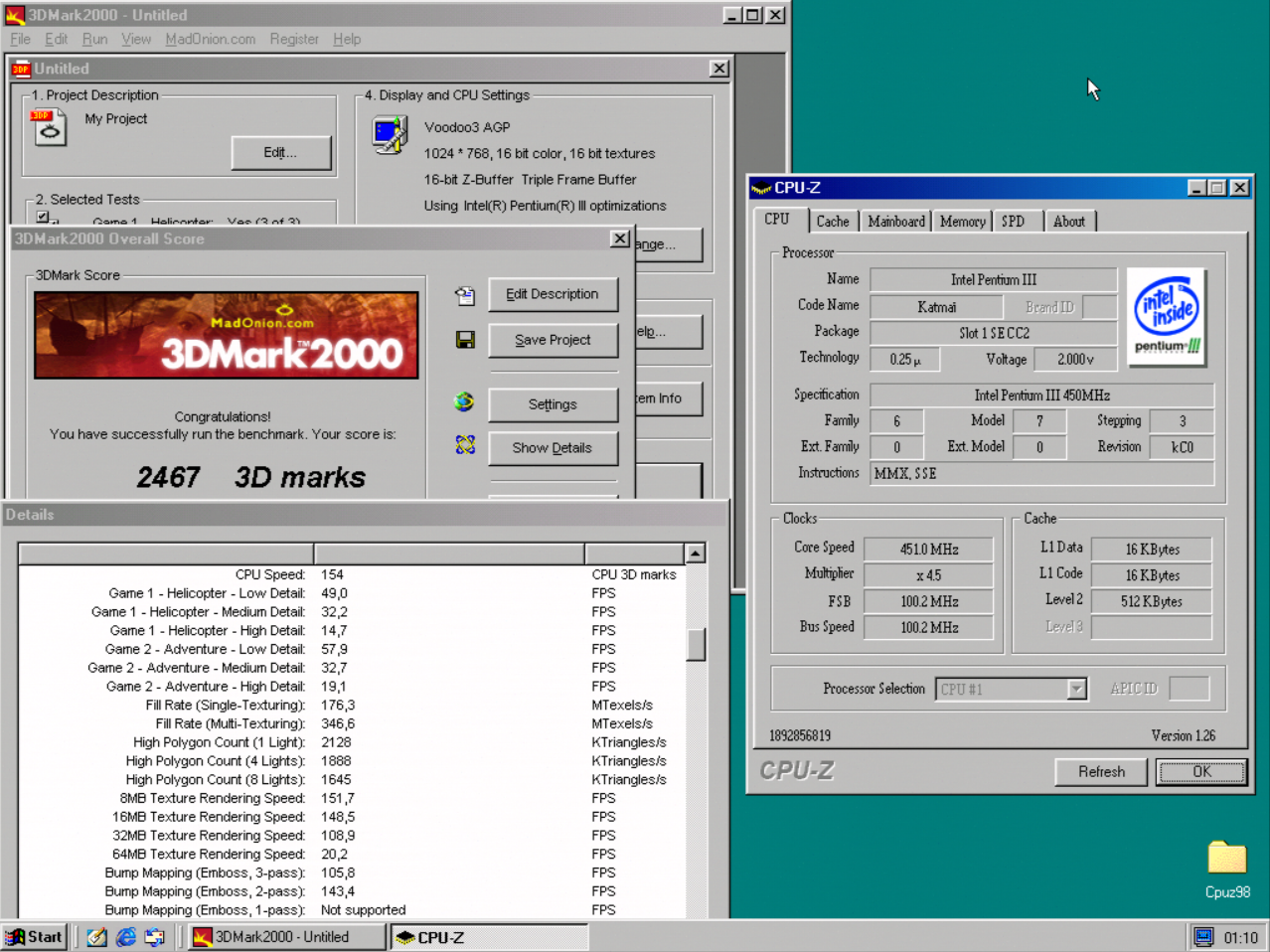The width and height of the screenshot is (1270, 952).
Task: Click the globe icon beside Settings
Action: [x=464, y=402]
